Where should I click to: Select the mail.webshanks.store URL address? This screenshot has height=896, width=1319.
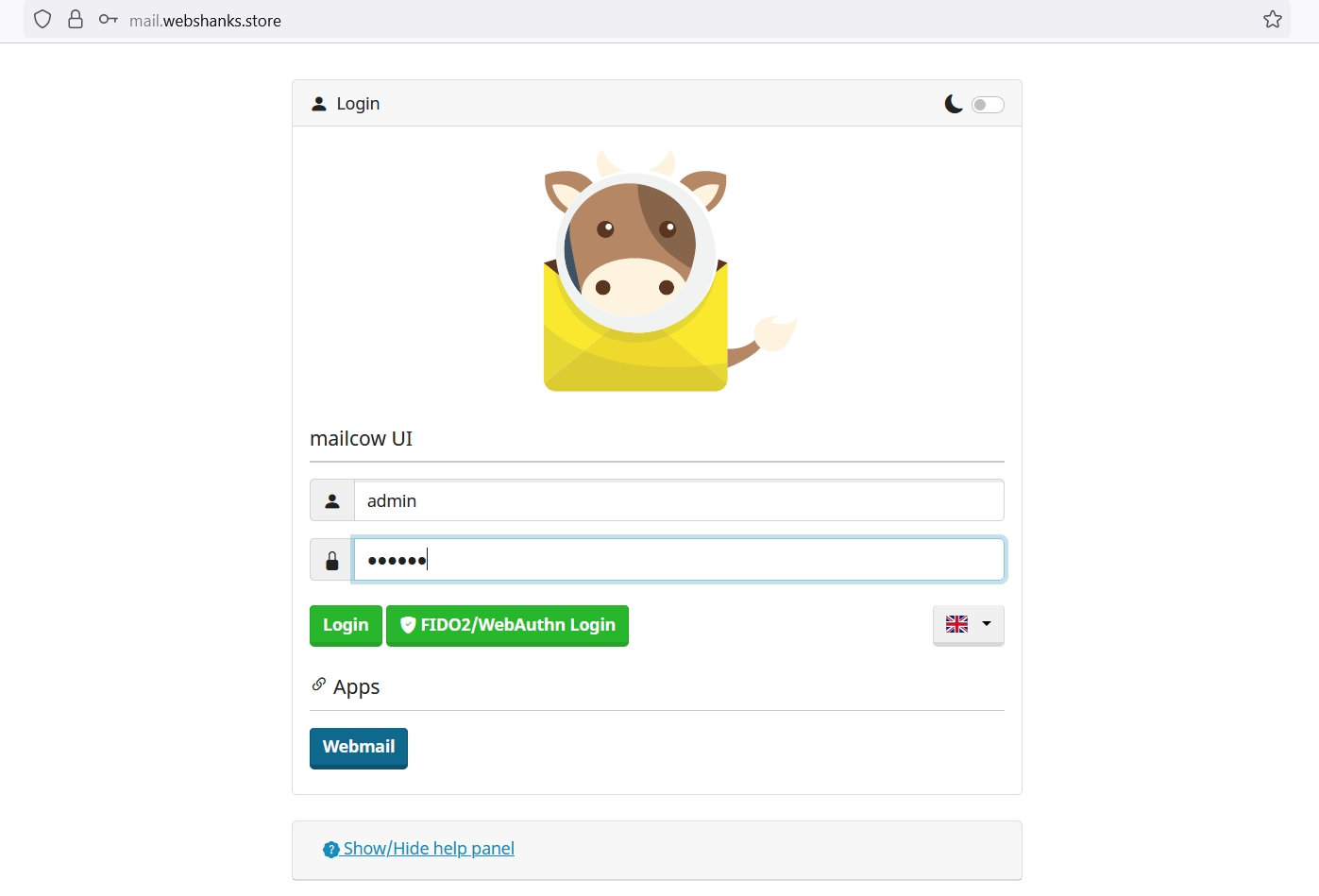[x=205, y=21]
